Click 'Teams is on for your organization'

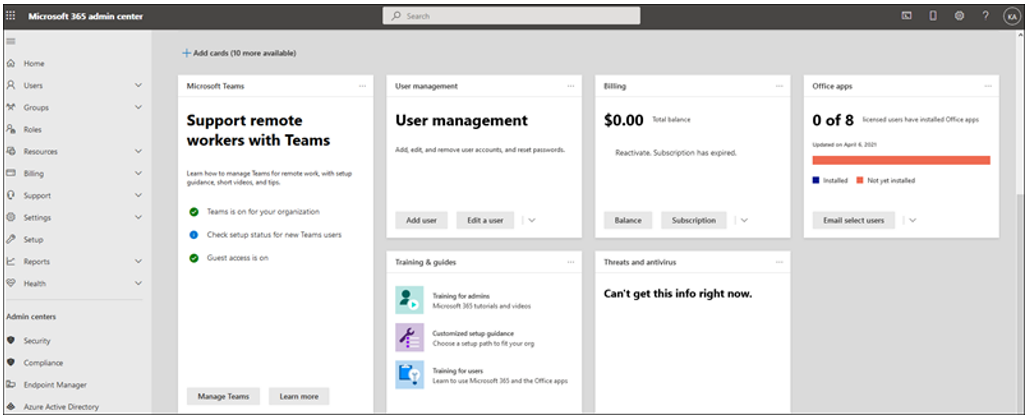click(263, 212)
